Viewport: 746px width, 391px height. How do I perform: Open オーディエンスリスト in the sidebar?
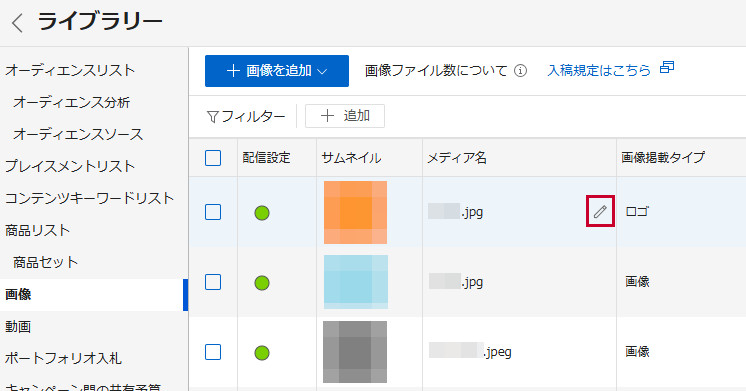click(70, 70)
